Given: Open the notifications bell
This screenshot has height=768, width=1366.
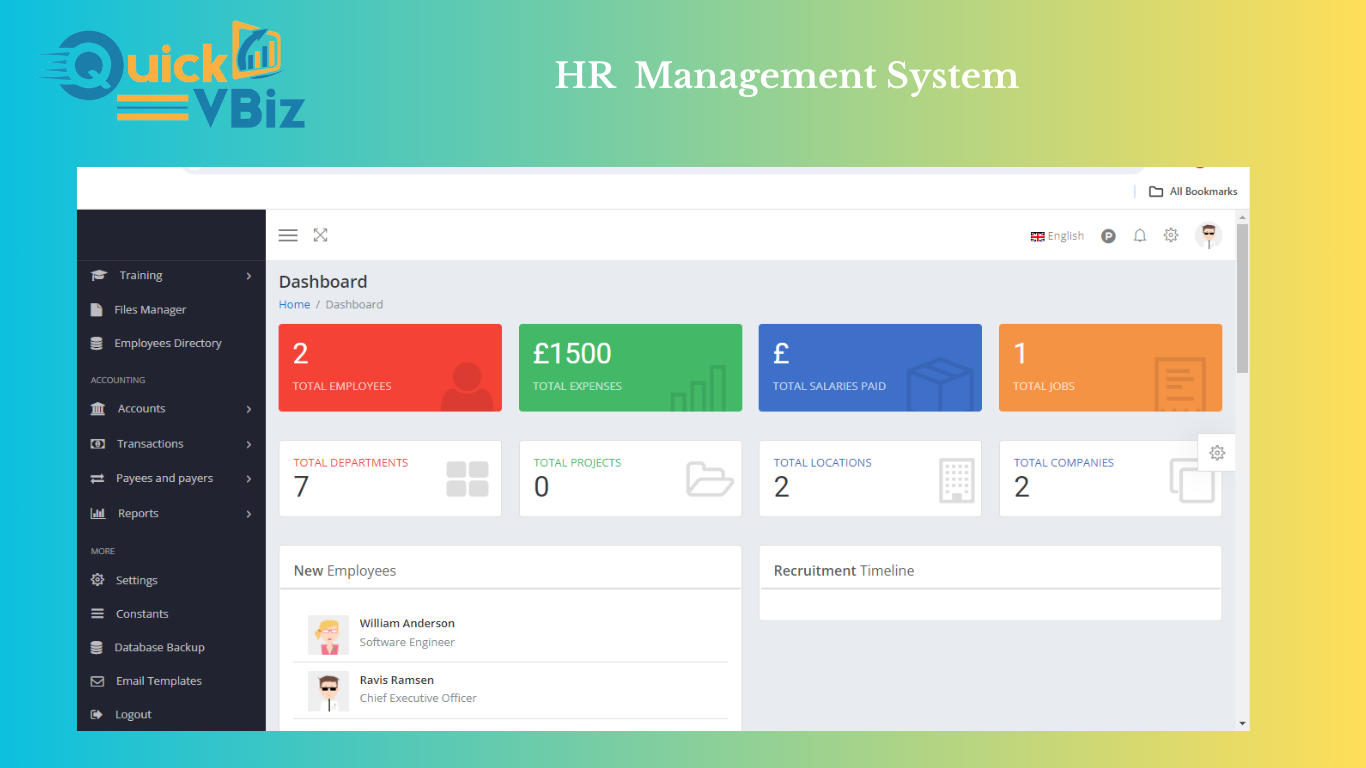Looking at the screenshot, I should 1139,236.
